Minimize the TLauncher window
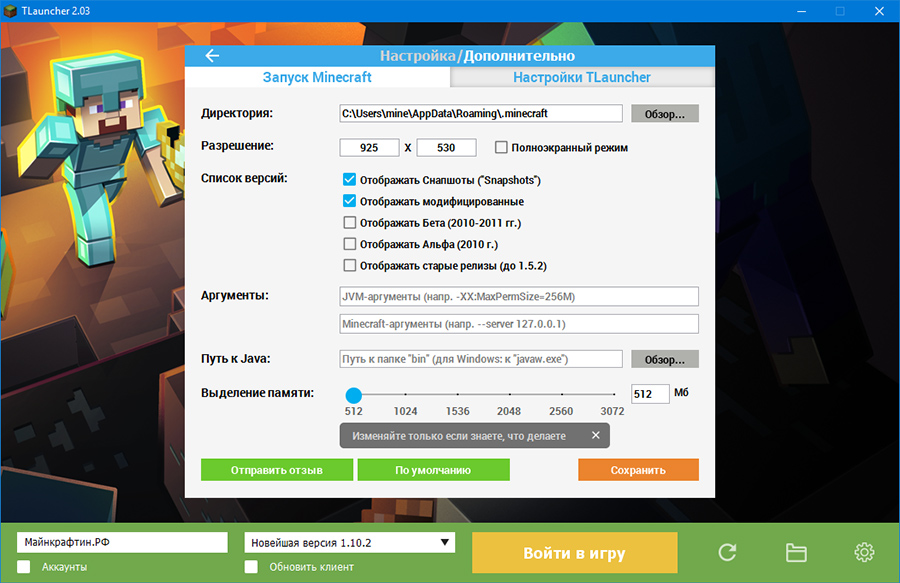The image size is (900, 583). coord(803,11)
